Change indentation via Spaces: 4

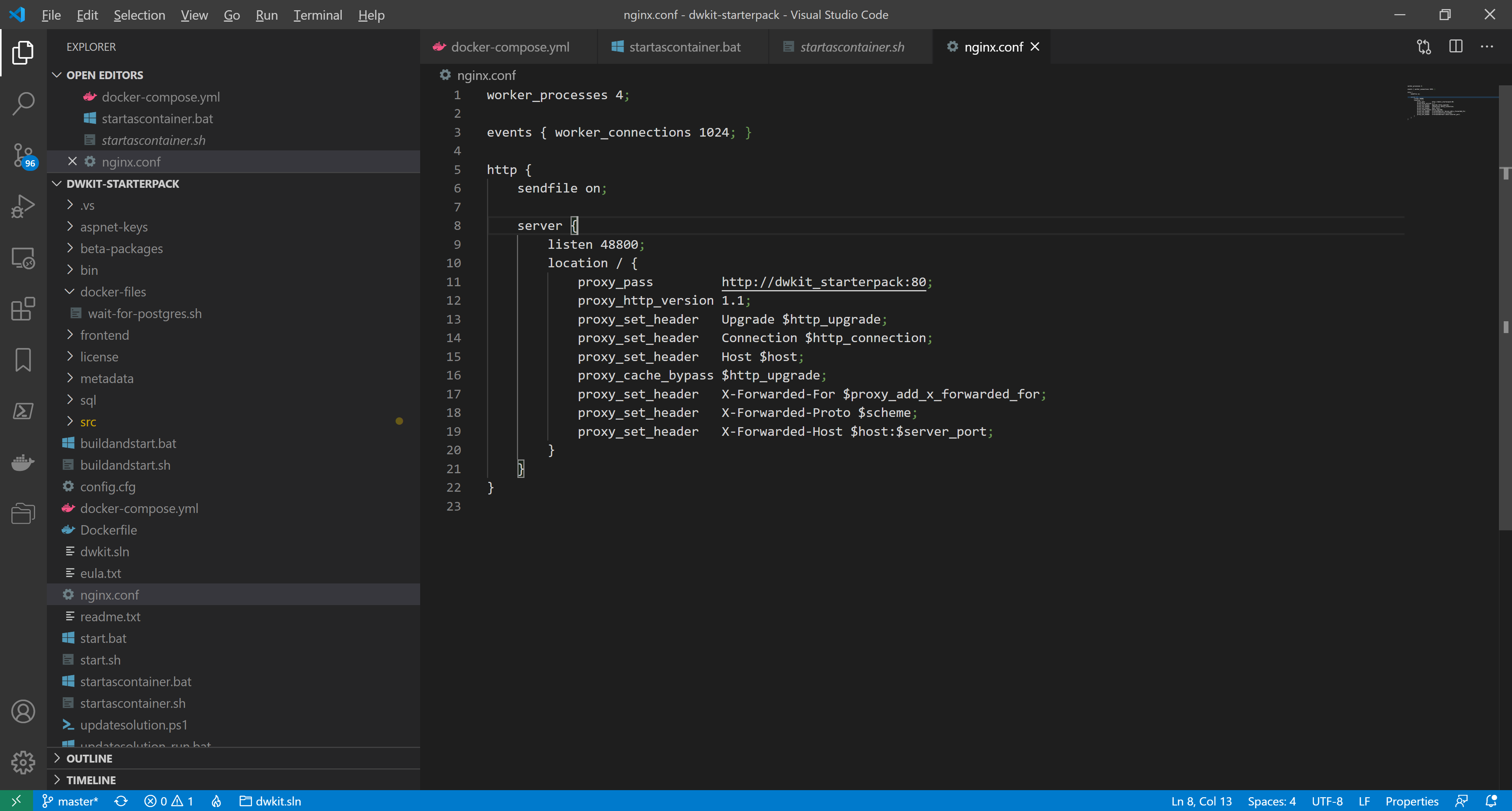[x=1271, y=801]
